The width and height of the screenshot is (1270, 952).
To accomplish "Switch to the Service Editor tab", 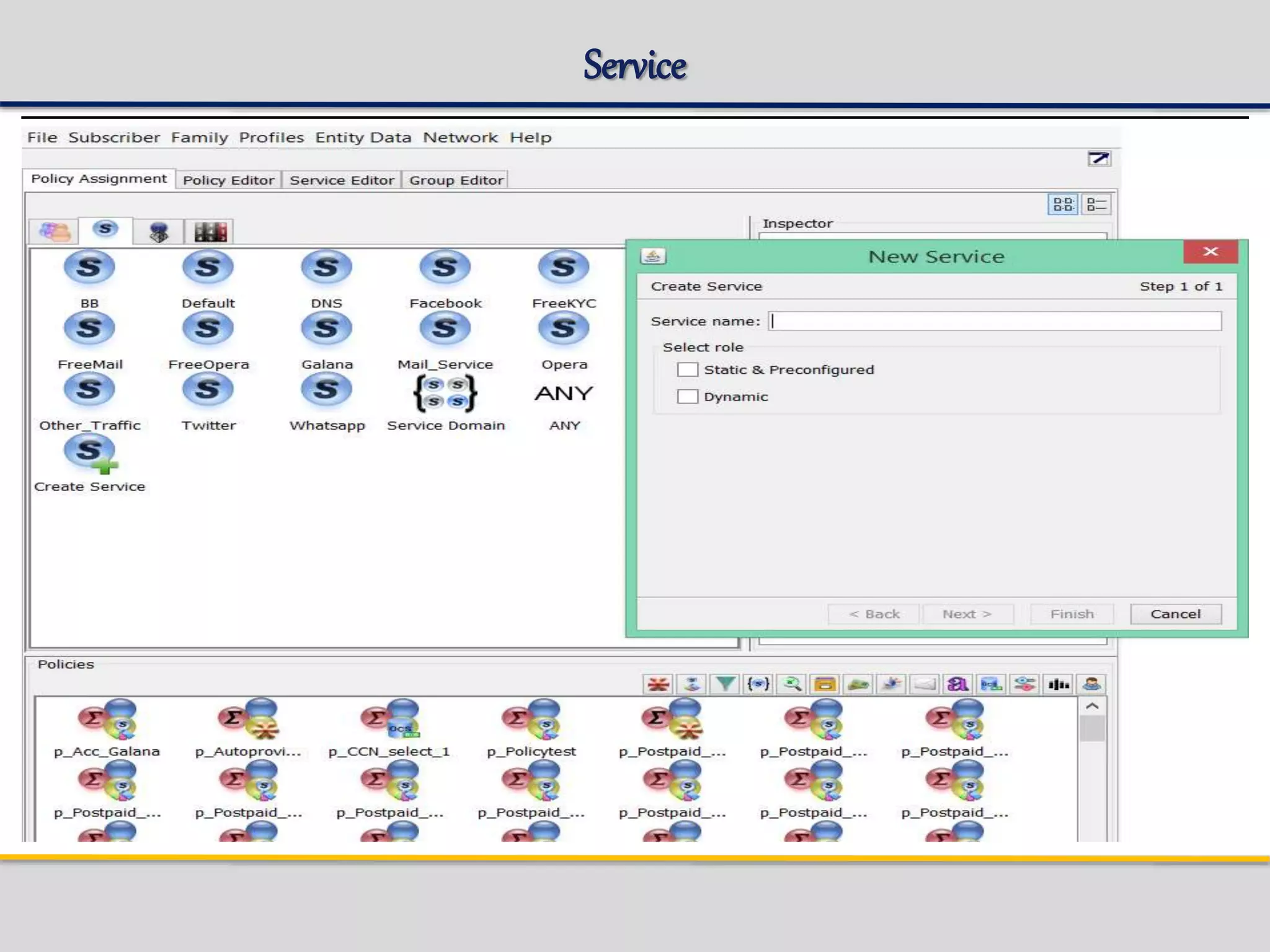I will (x=342, y=180).
